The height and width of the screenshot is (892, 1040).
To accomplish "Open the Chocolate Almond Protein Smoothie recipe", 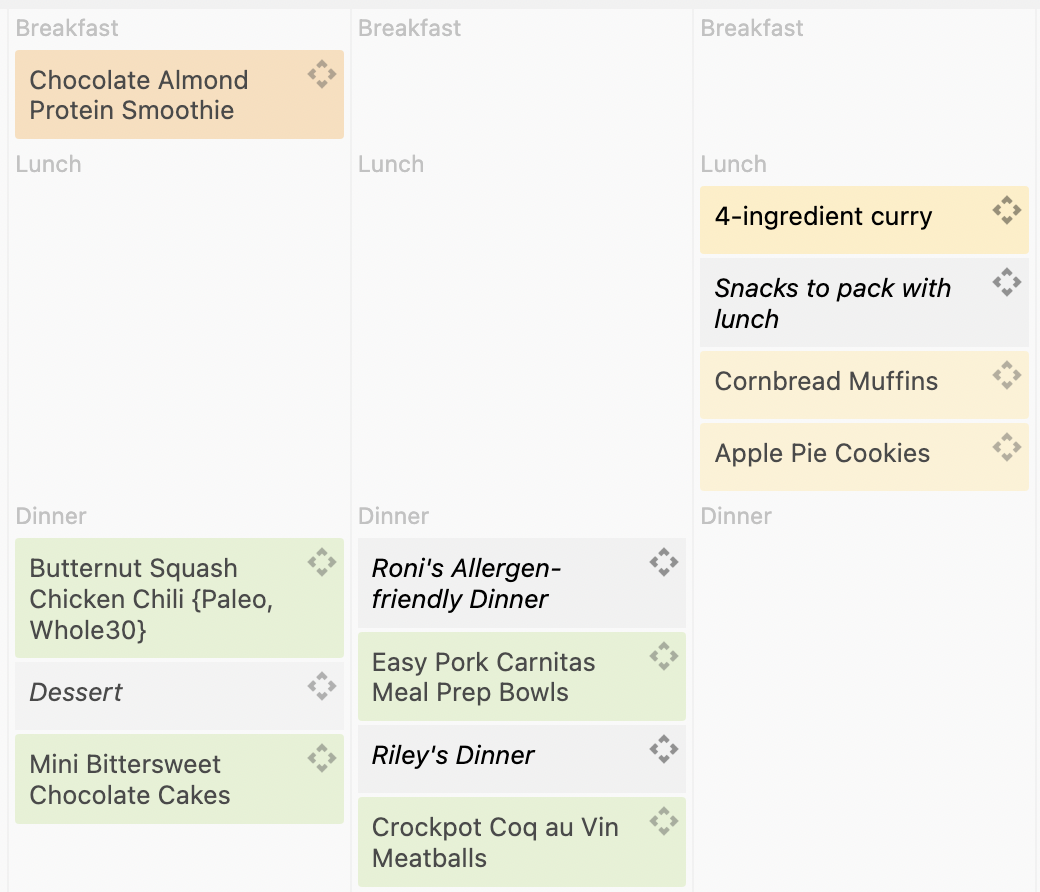I will (139, 95).
